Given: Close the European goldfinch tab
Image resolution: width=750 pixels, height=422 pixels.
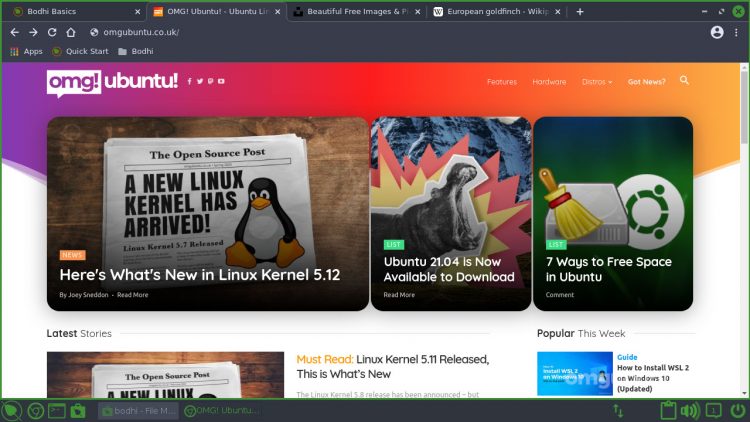Looking at the screenshot, I should coord(558,11).
